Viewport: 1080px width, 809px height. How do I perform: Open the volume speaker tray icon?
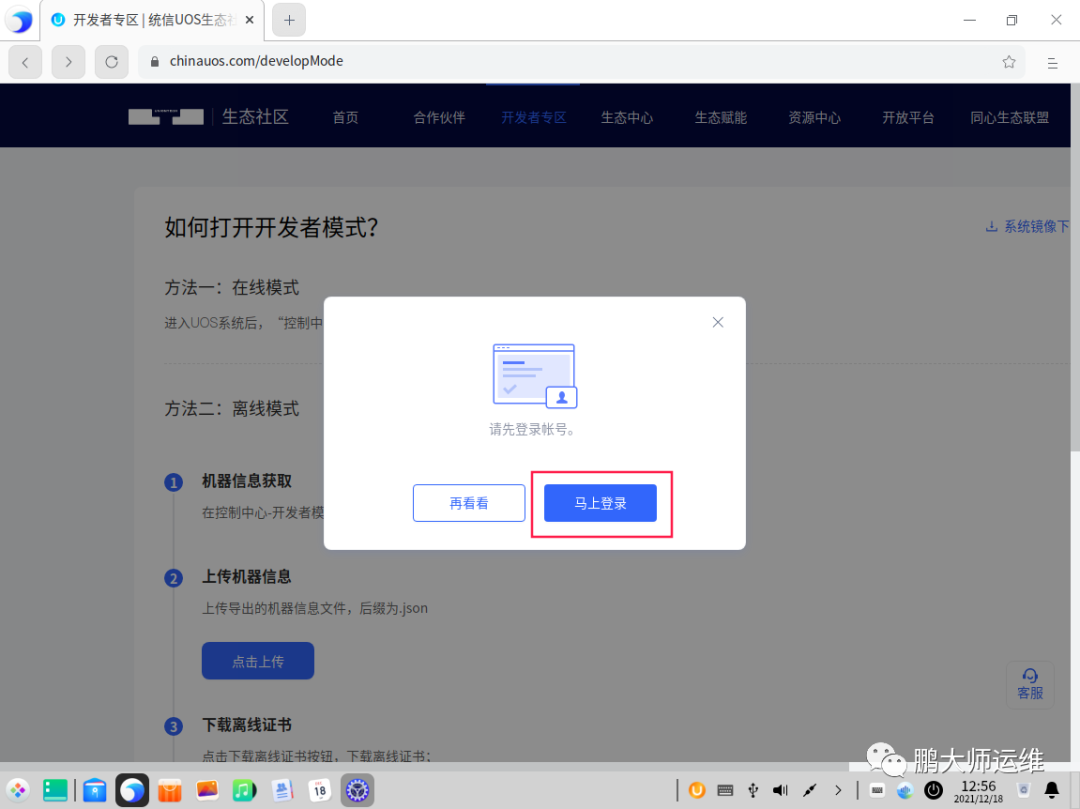click(x=780, y=790)
